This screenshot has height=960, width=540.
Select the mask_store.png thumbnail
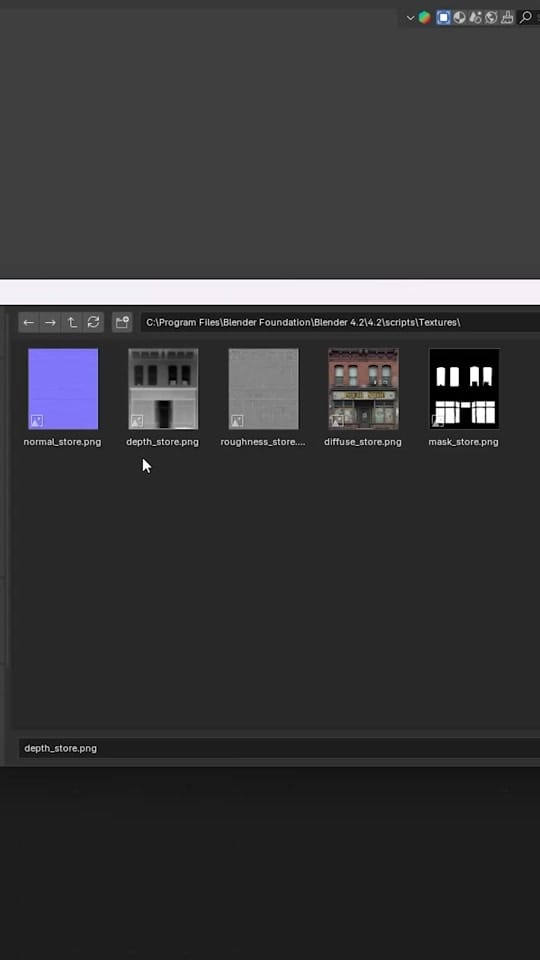[464, 389]
